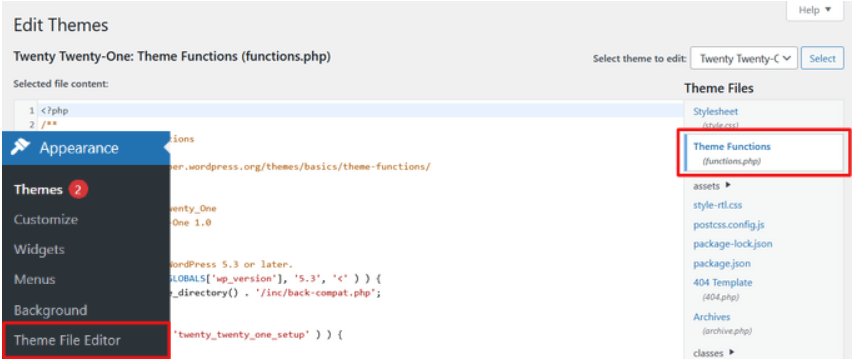Click in the code editor first line
This screenshot has width=855, height=363.
click(360, 111)
